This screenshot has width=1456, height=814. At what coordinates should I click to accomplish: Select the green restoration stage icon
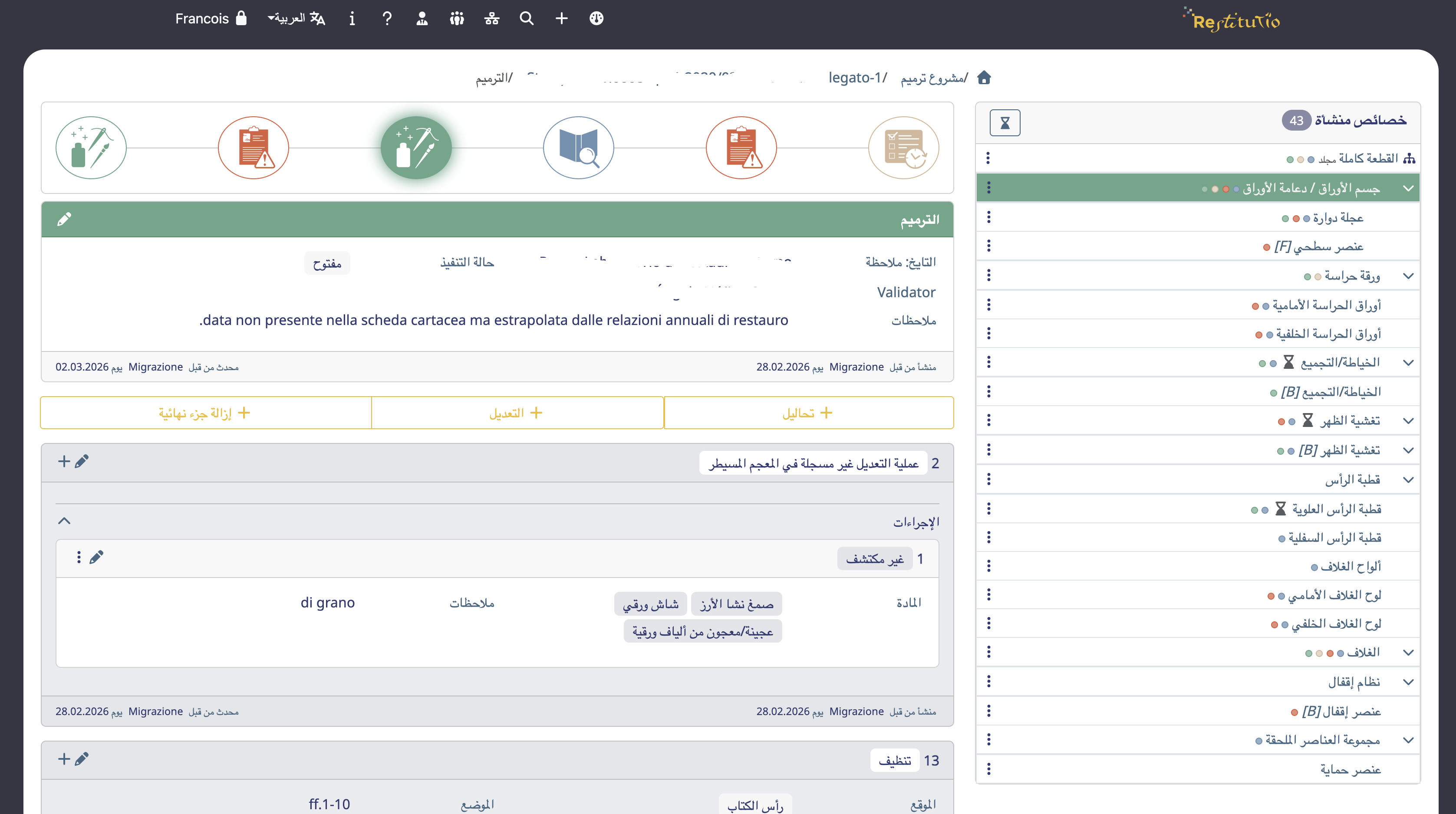pos(417,148)
